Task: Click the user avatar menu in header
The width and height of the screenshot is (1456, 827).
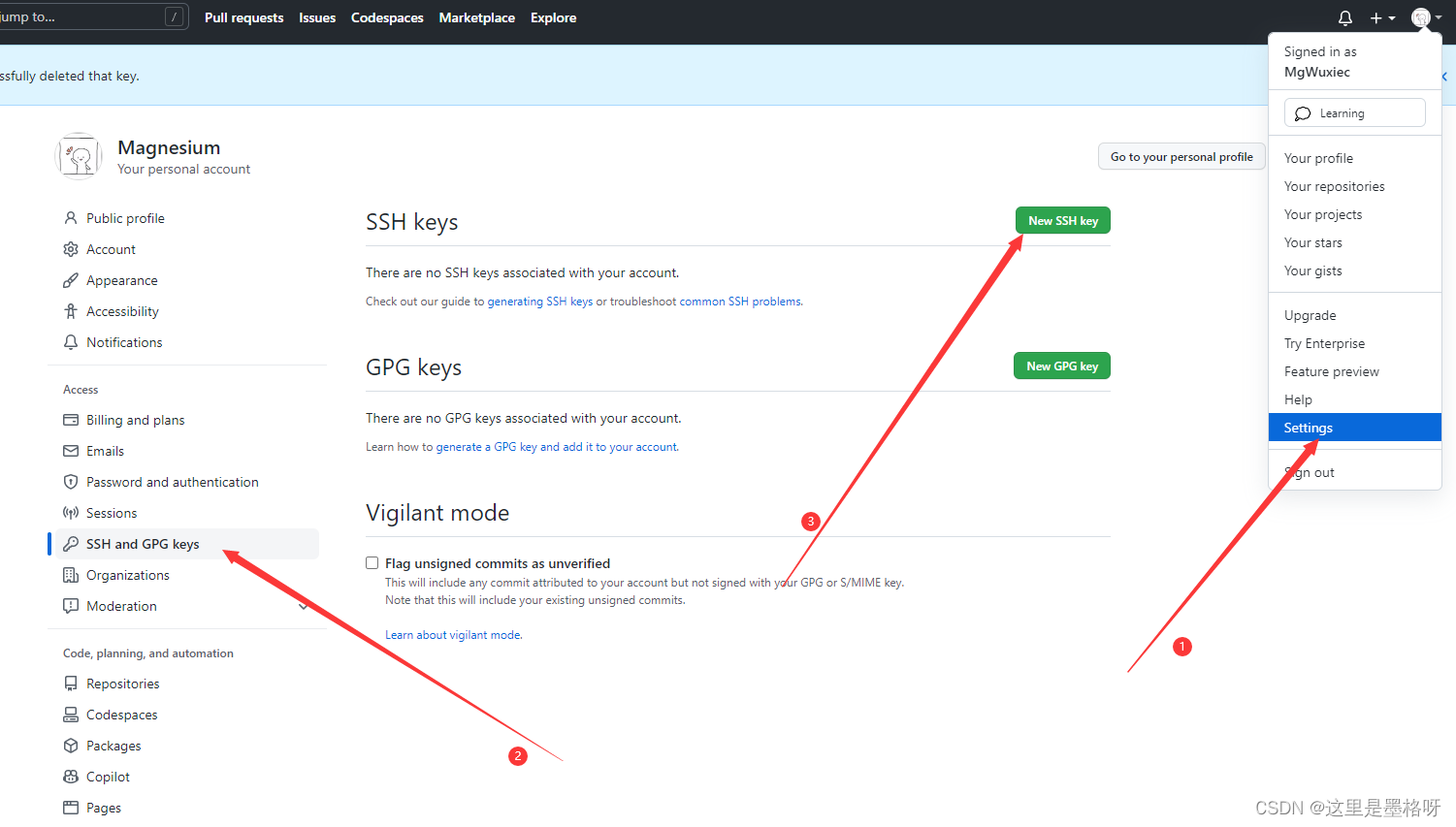Action: click(x=1426, y=17)
